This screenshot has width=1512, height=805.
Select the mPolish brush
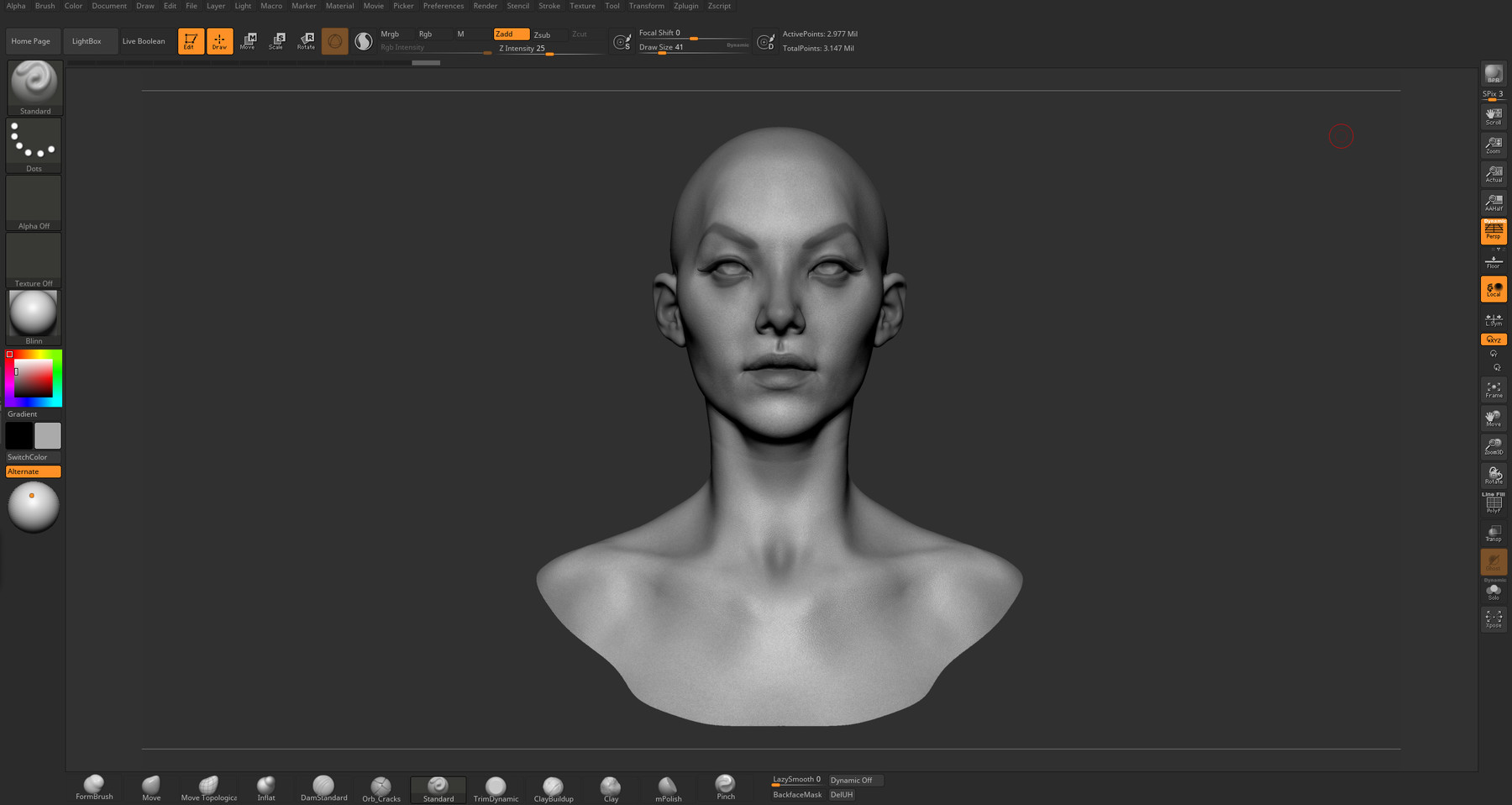point(667,787)
